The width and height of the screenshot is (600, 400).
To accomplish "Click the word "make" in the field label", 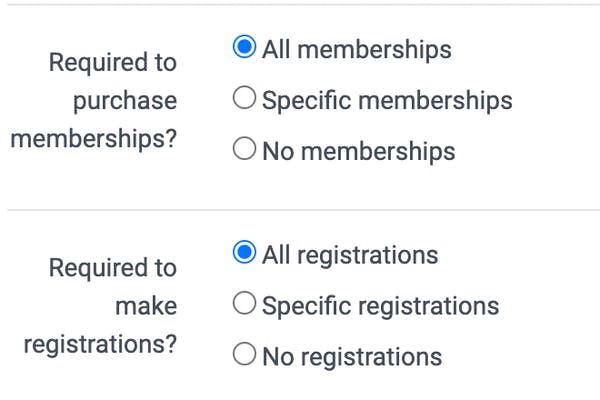I will click(x=146, y=306).
